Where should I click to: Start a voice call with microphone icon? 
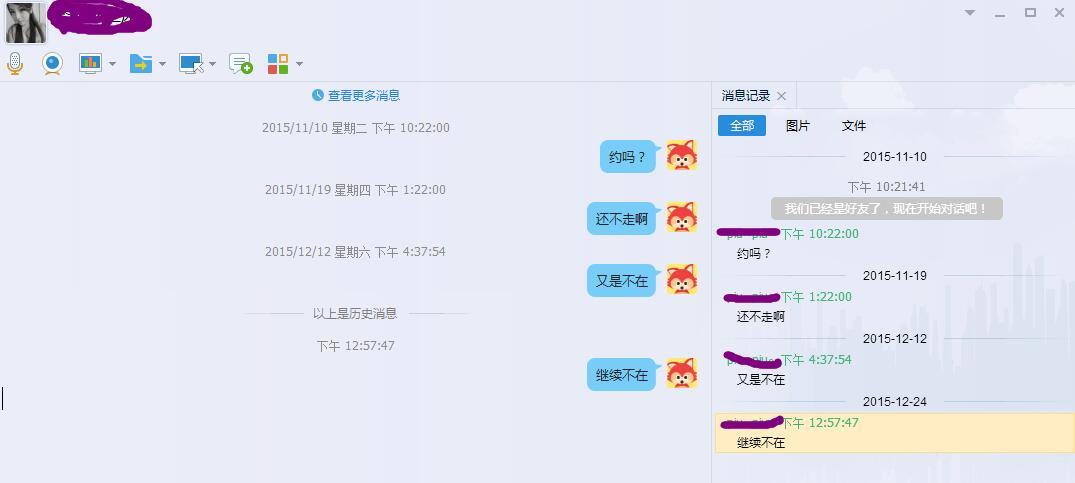15,63
